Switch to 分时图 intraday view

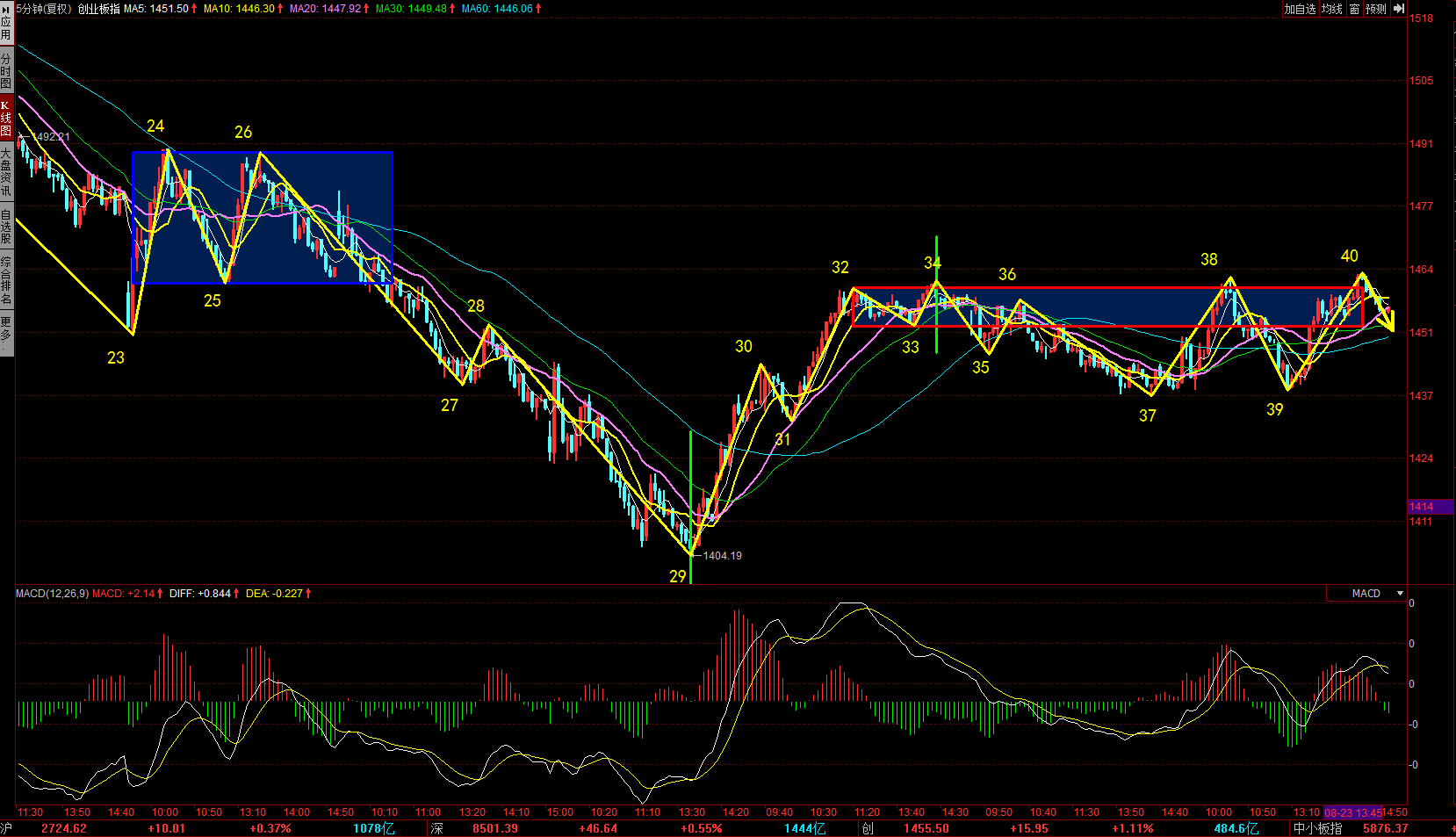pos(6,70)
